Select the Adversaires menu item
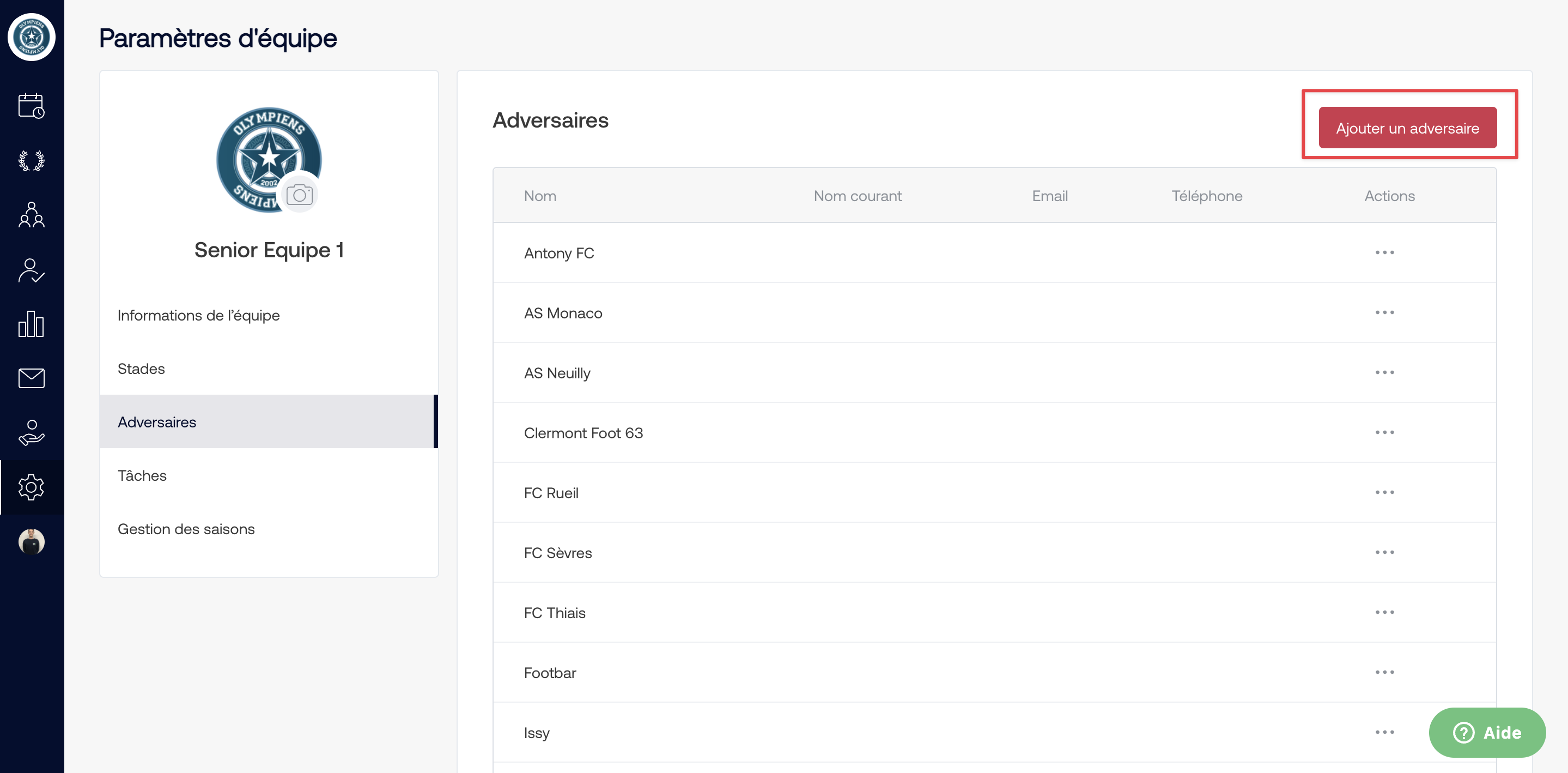Screen dimensions: 1568x773 [269, 421]
